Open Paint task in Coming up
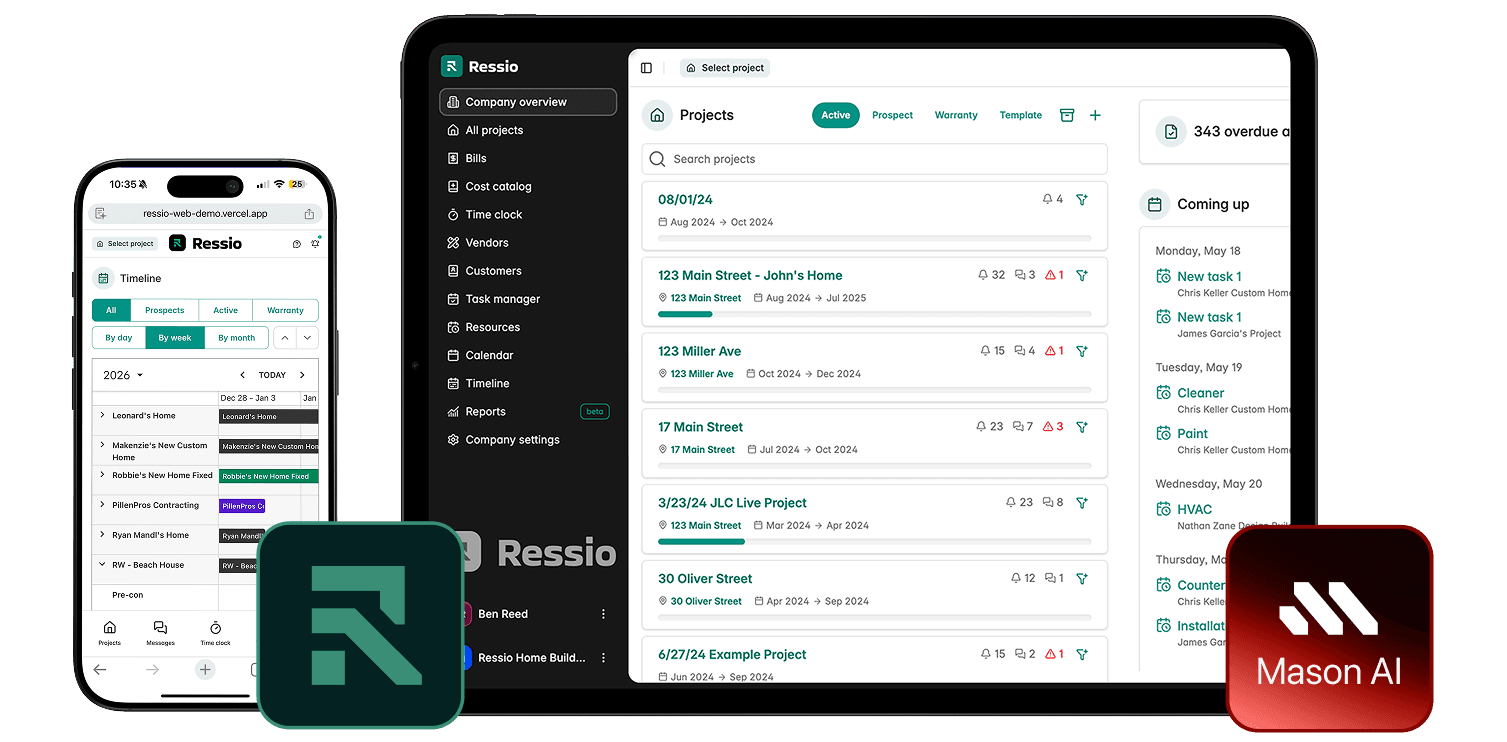The height and width of the screenshot is (742, 1507). (1192, 434)
